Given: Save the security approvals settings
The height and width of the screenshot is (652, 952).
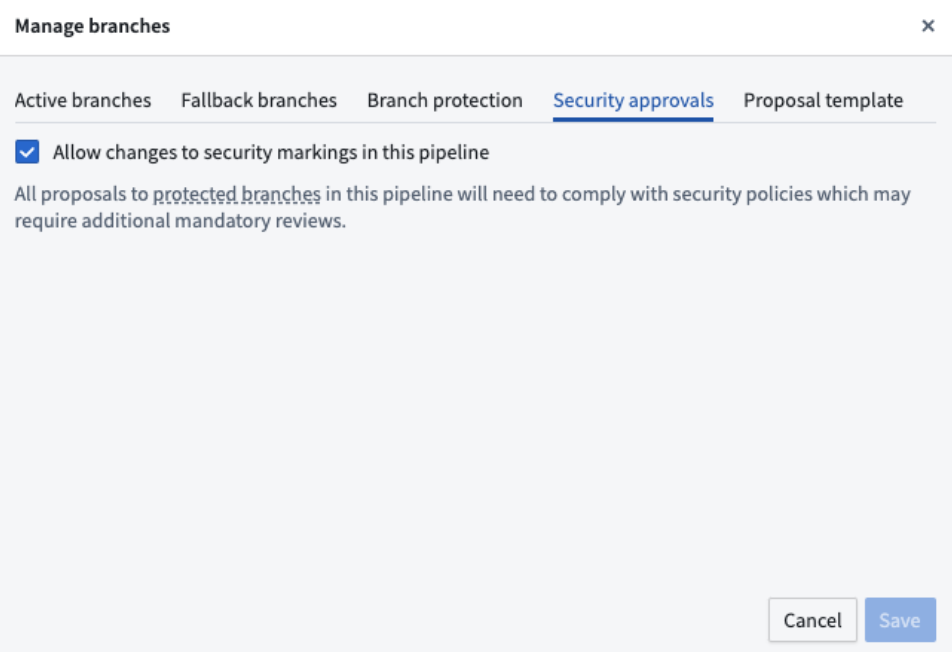Looking at the screenshot, I should 900,620.
